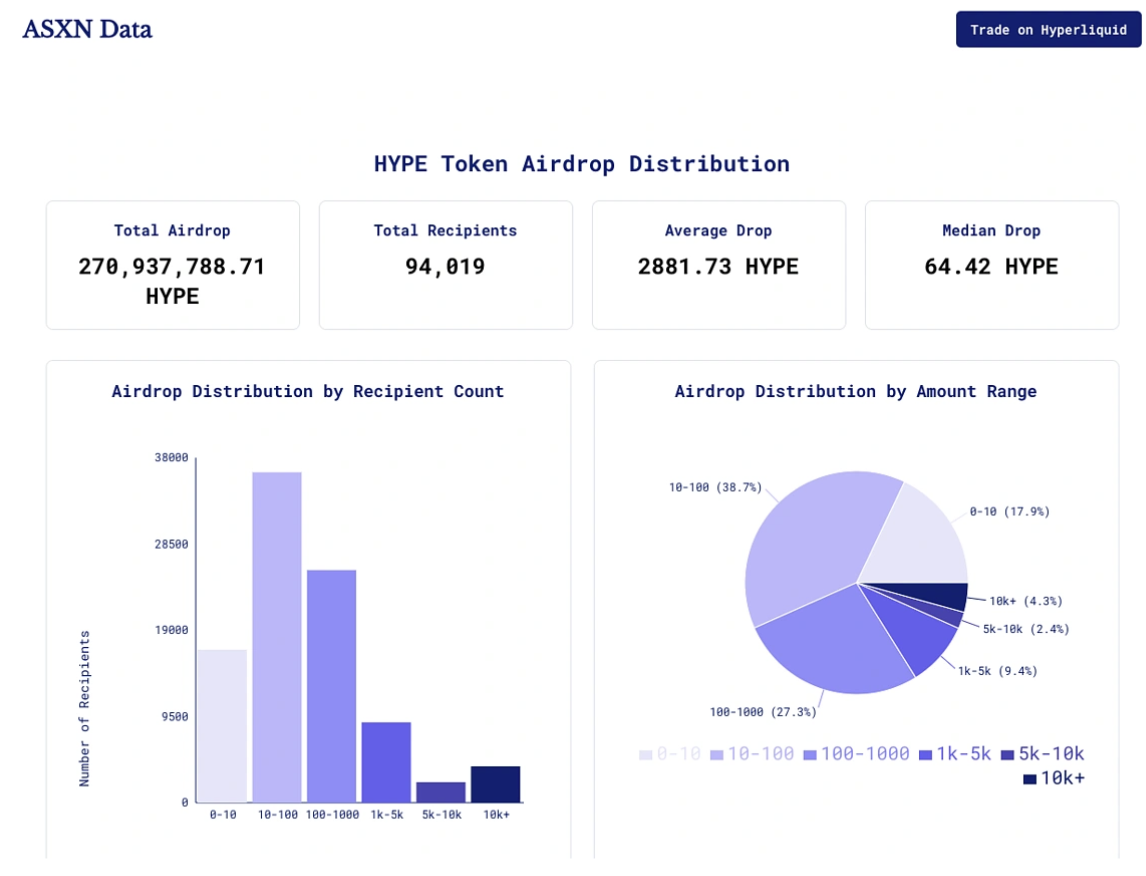Click the Median Drop stat card
1146x876 pixels.
[991, 265]
